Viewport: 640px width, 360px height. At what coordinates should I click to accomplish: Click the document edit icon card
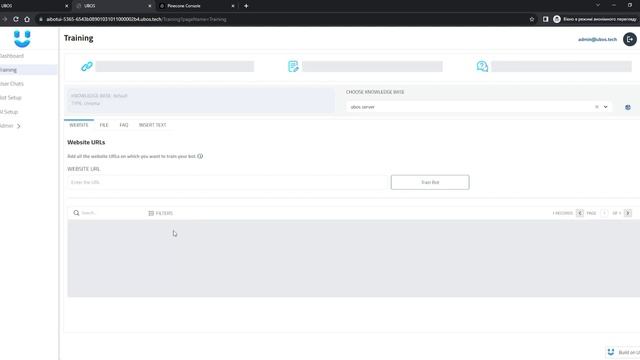pos(293,66)
